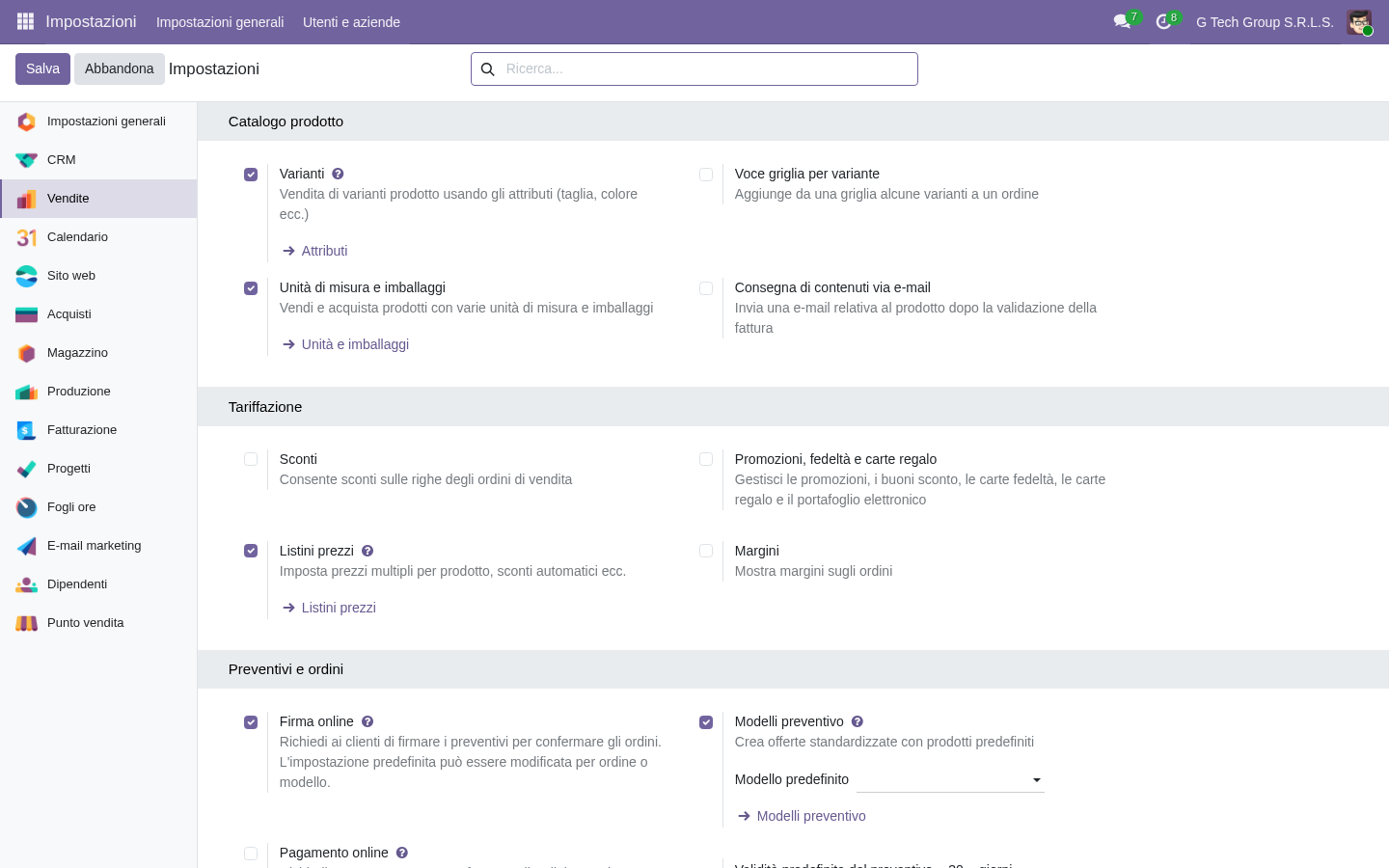
Task: Click the Impostazioni generali sidebar icon
Action: pyautogui.click(x=27, y=122)
